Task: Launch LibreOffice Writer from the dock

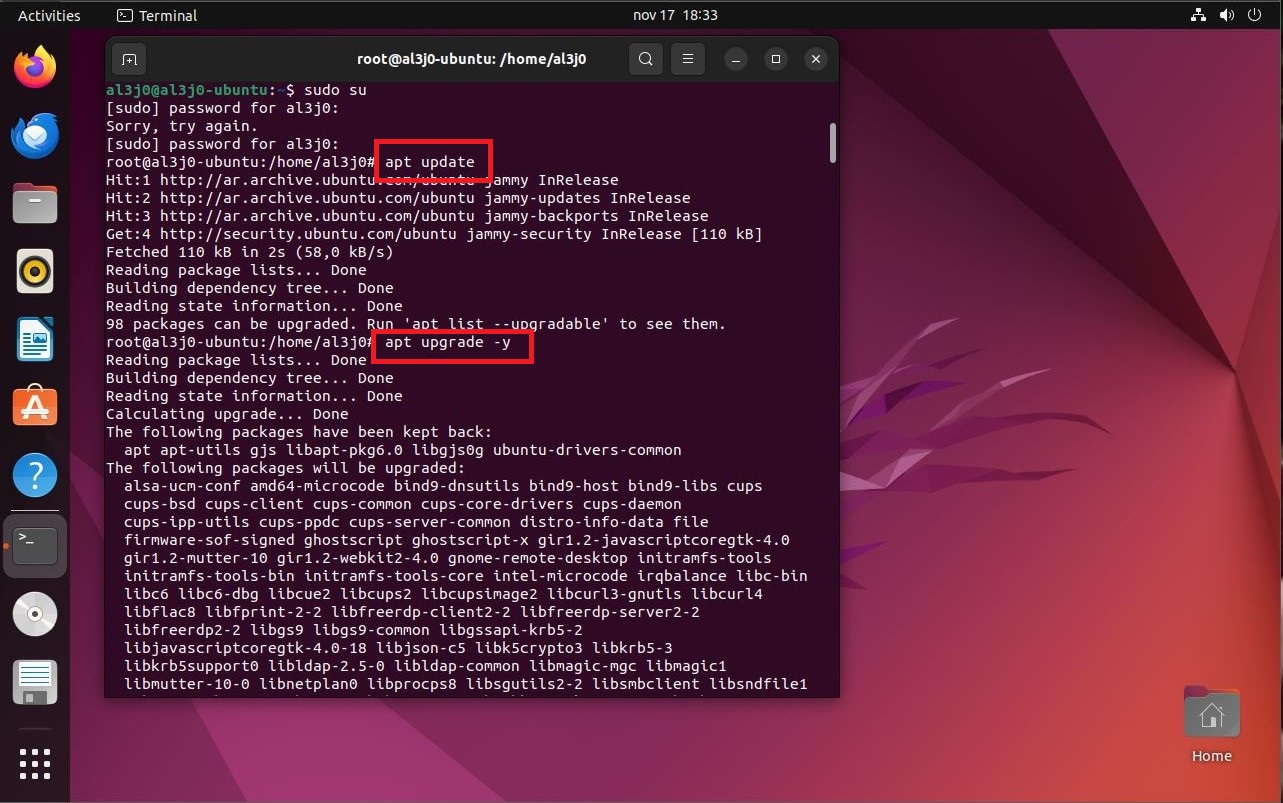Action: [x=35, y=339]
